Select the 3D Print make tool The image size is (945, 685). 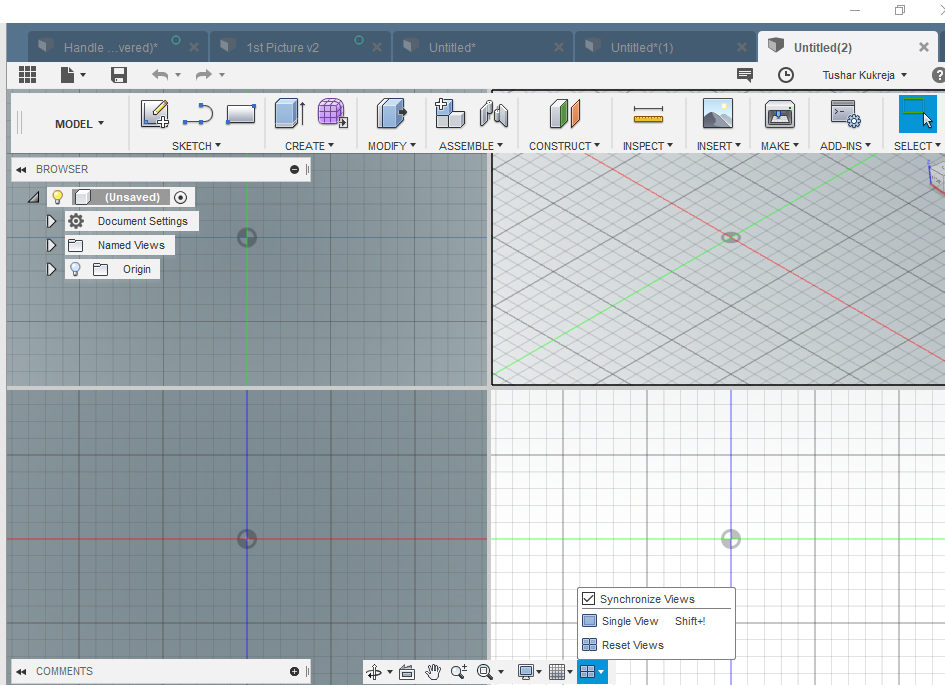pyautogui.click(x=780, y=114)
